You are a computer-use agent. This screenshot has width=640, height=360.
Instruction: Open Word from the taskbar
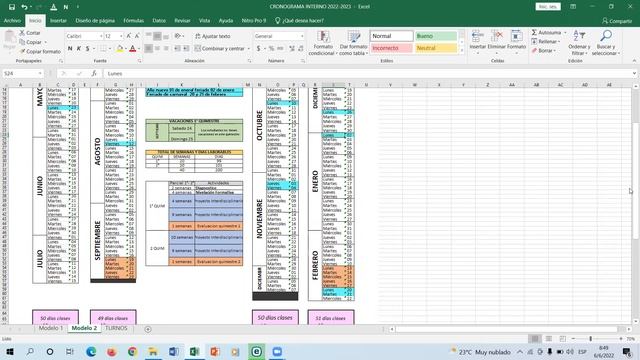(173, 351)
